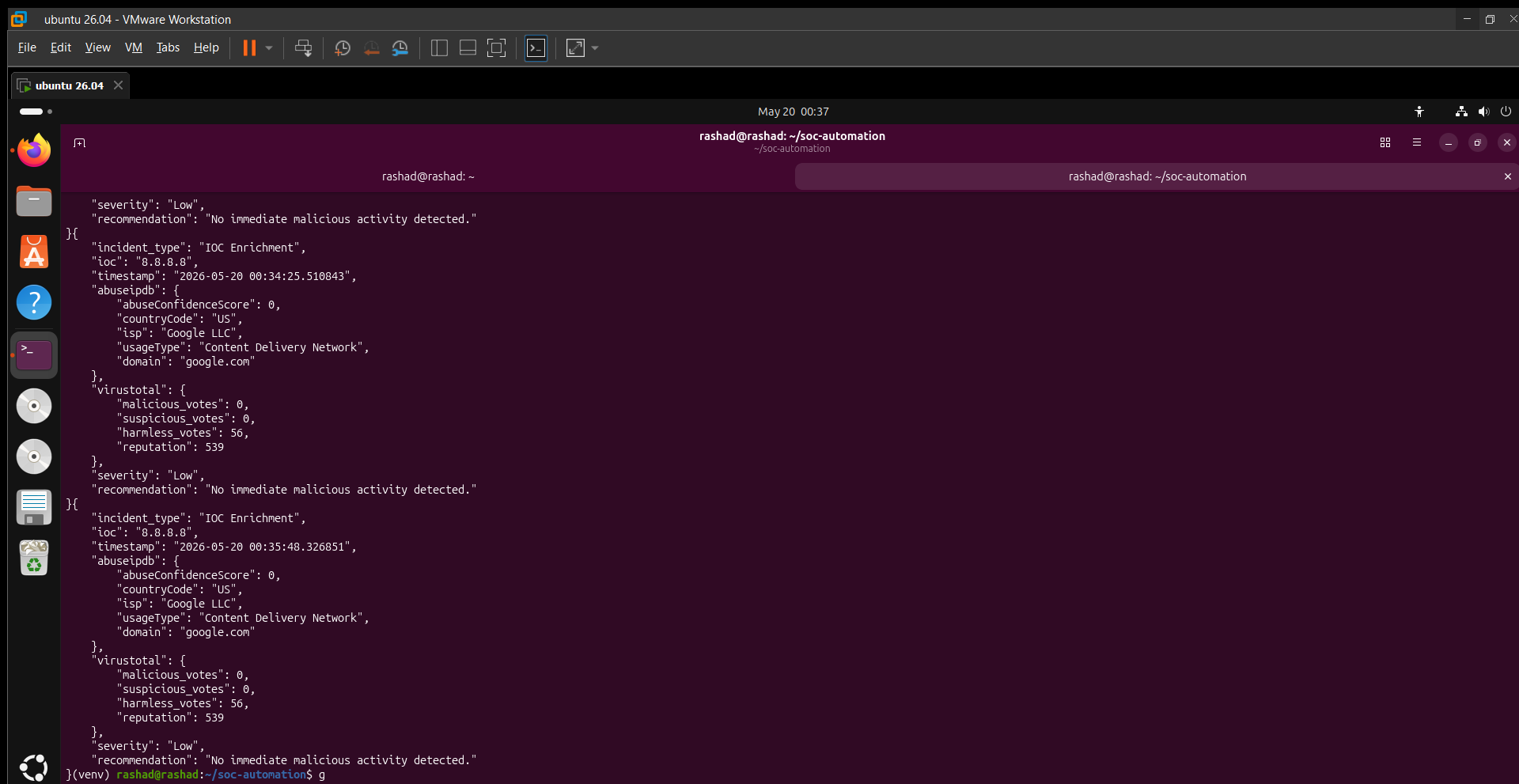Toggle the VMware library sidebar icon
This screenshot has width=1519, height=784.
[439, 48]
